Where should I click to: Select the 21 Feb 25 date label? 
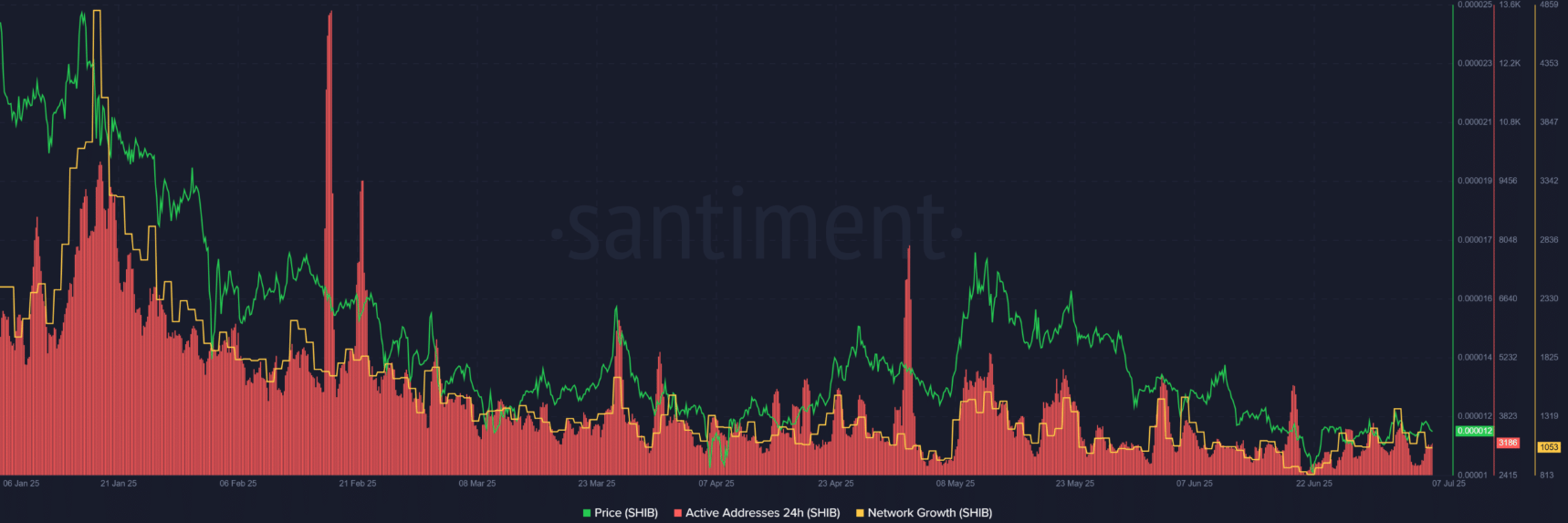click(358, 484)
